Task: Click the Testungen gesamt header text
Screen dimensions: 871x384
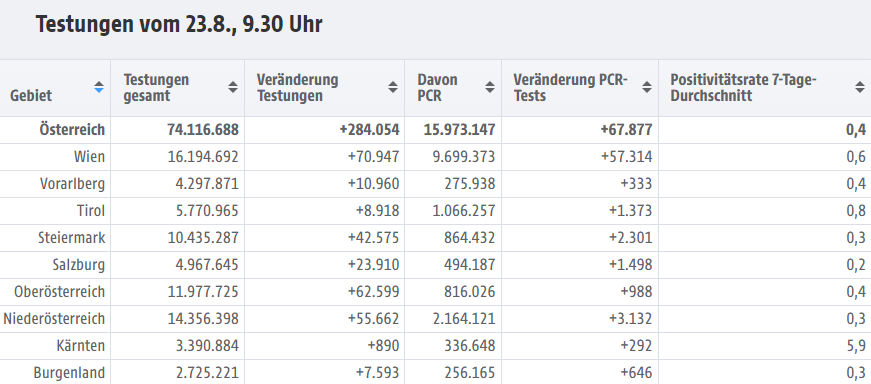Action: [156, 88]
